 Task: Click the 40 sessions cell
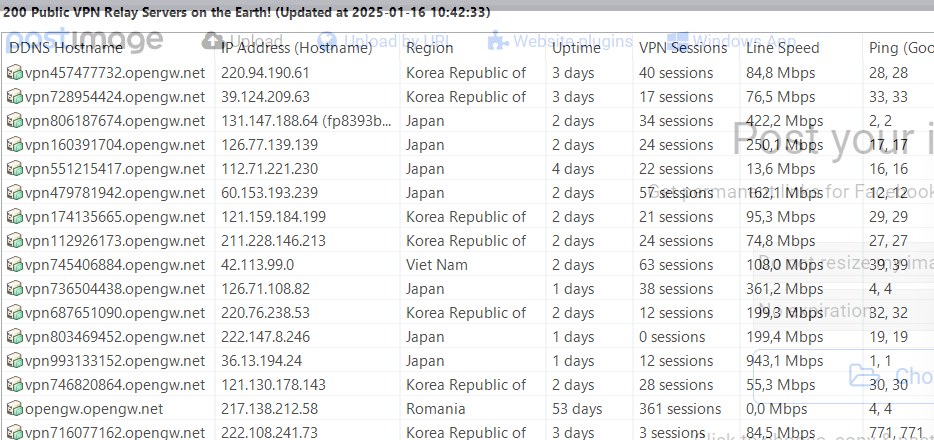(676, 73)
